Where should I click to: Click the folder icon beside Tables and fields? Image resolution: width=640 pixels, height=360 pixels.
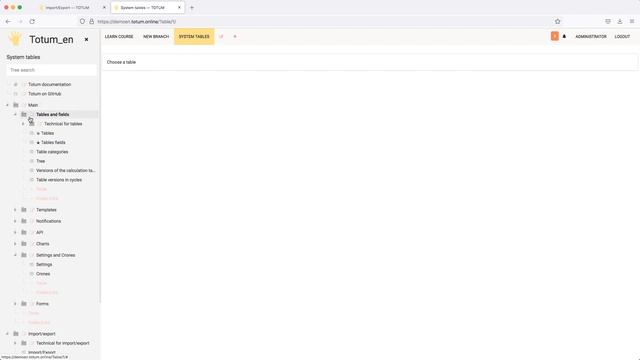pos(24,114)
